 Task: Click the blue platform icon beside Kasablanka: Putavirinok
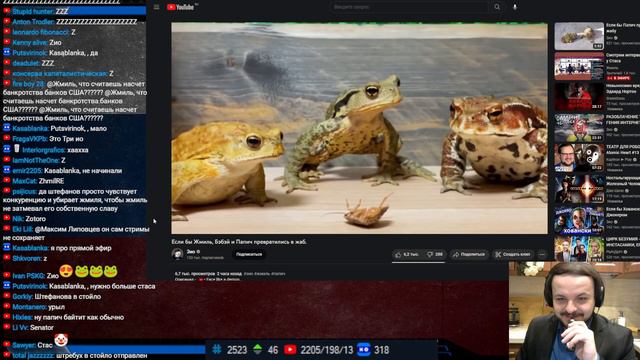tap(7, 128)
